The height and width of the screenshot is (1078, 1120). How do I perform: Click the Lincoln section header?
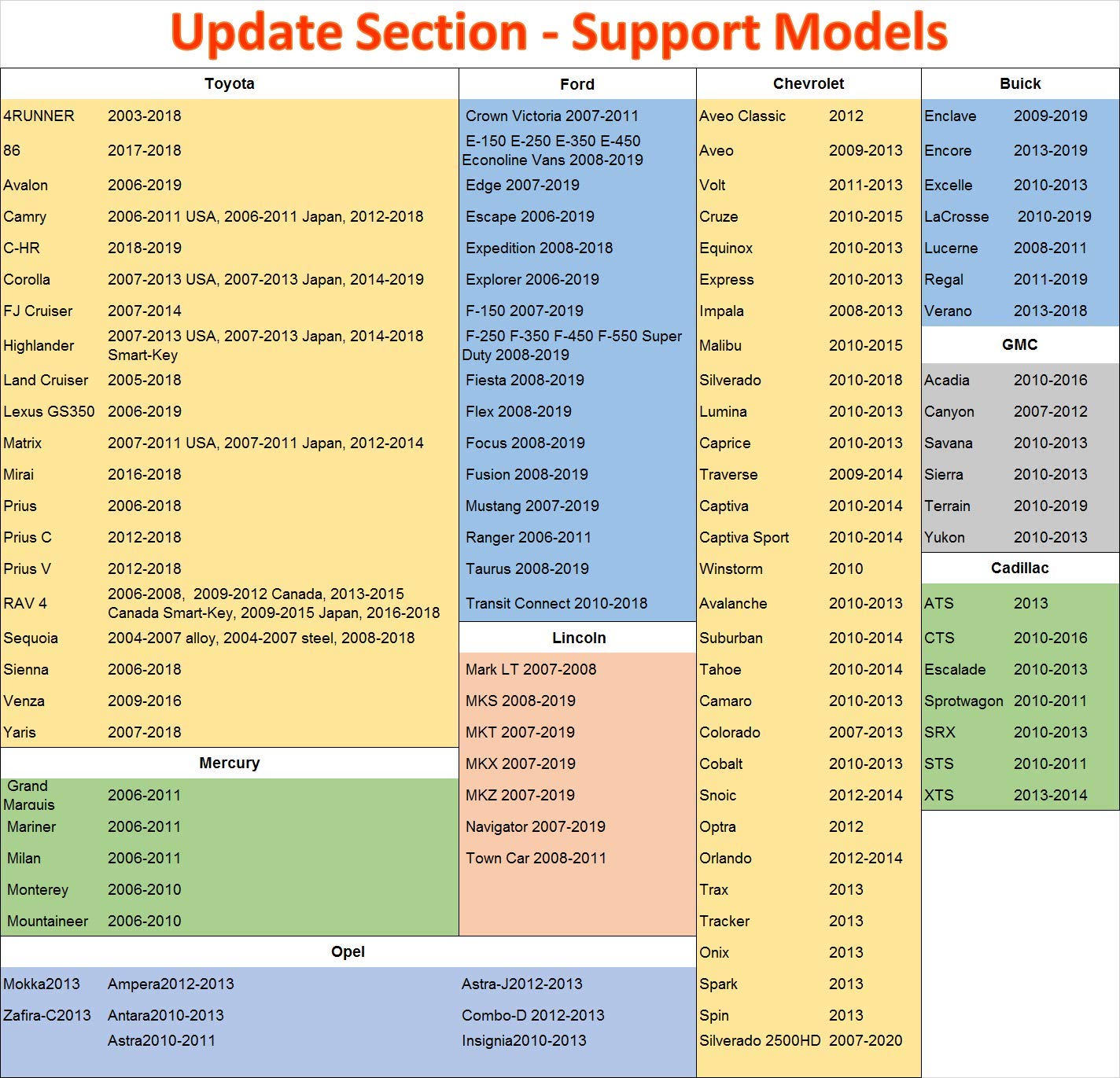(578, 638)
